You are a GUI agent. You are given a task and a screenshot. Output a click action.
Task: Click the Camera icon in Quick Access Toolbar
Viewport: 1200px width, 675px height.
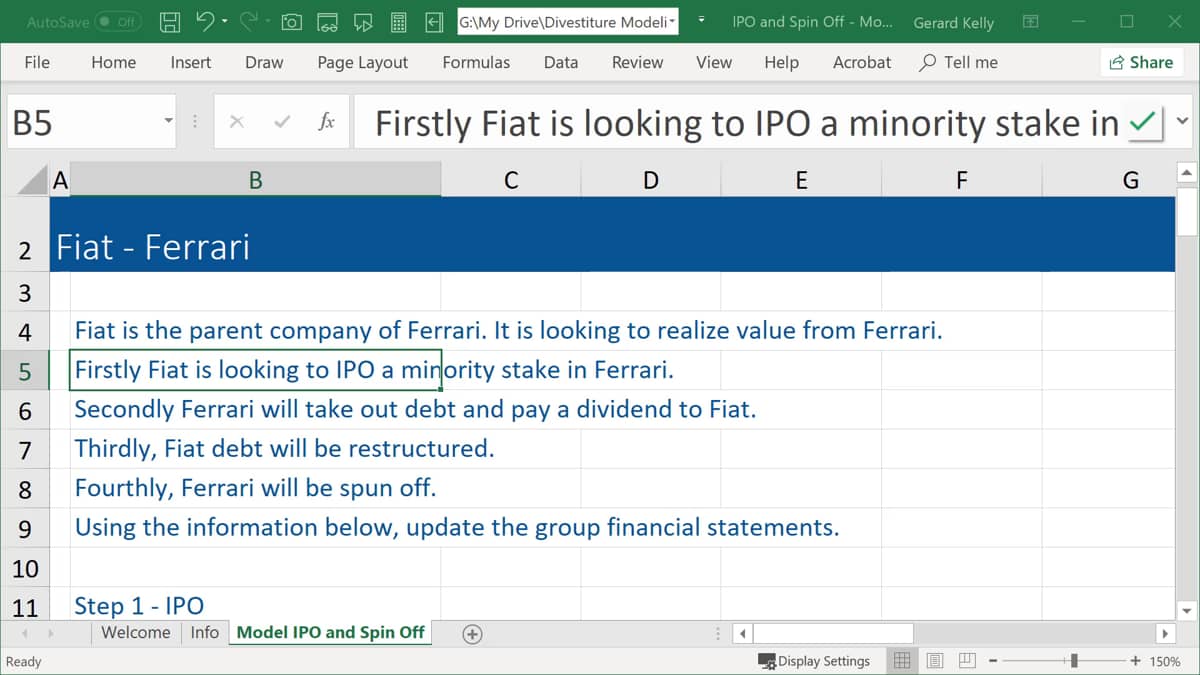(x=292, y=21)
